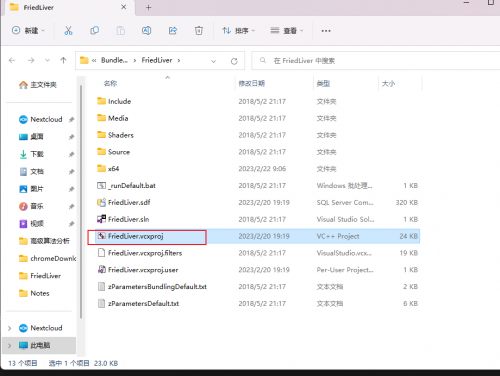Select the FriedLiver window tab

point(69,8)
